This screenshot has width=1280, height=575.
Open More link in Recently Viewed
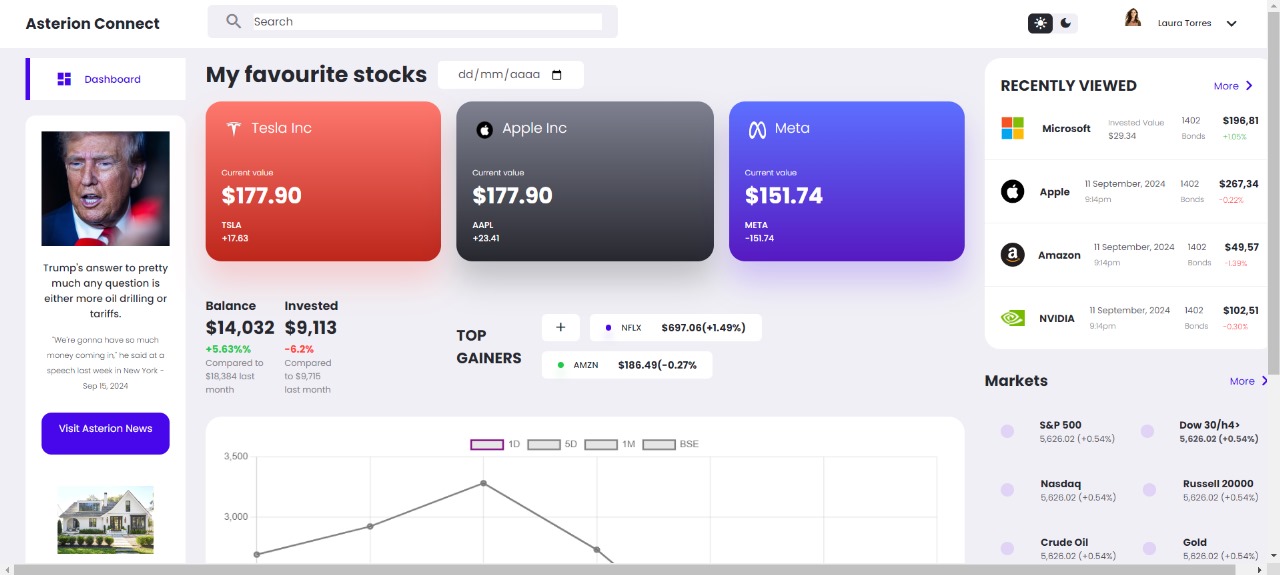1226,86
